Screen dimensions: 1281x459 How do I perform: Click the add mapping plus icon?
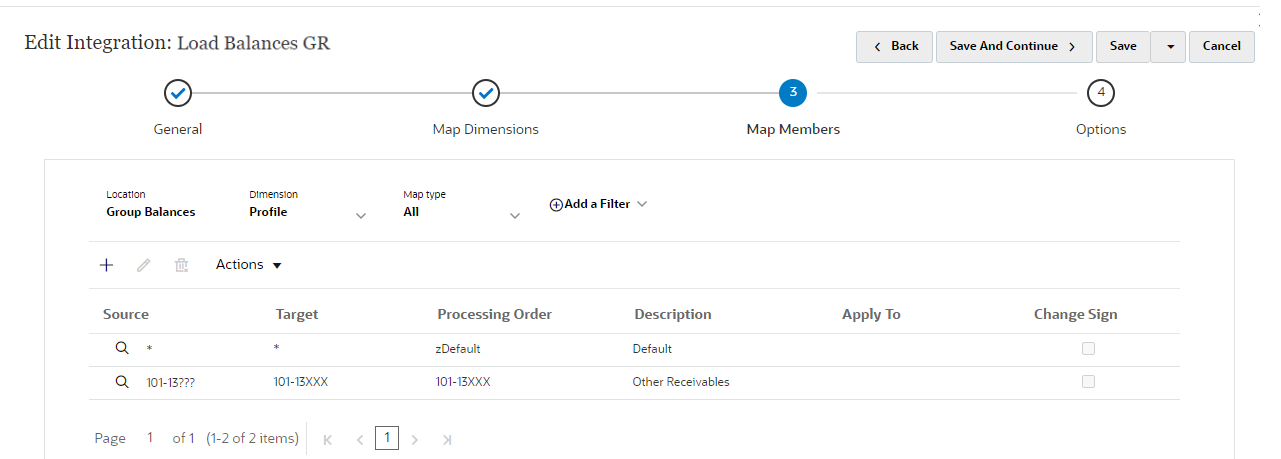coord(107,265)
